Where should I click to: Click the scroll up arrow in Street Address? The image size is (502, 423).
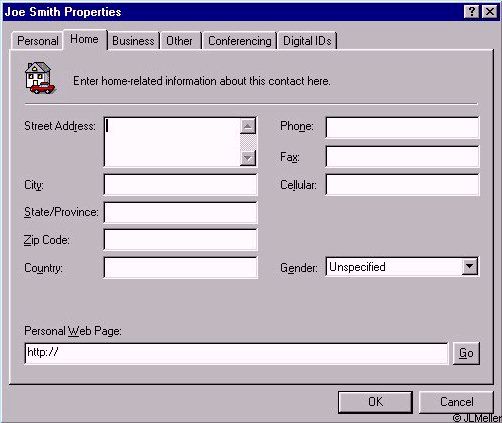pyautogui.click(x=248, y=126)
